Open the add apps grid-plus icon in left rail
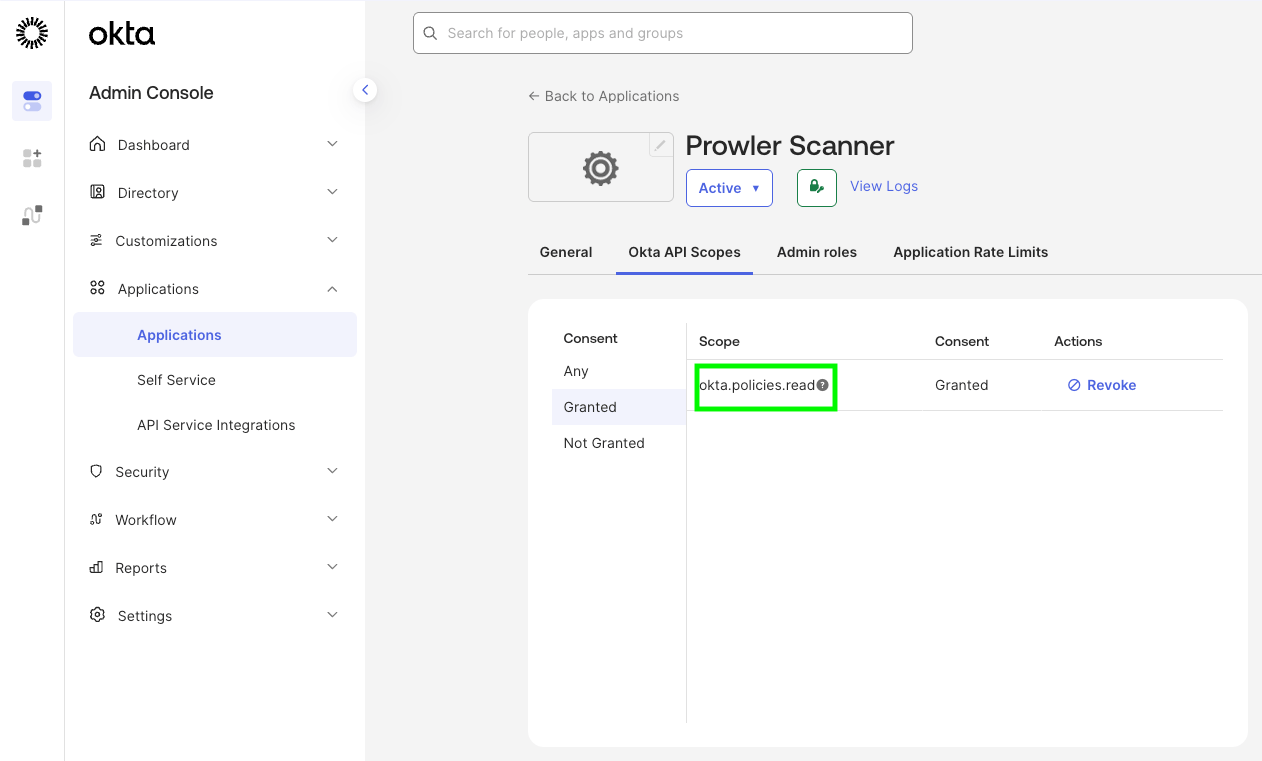 (x=32, y=158)
